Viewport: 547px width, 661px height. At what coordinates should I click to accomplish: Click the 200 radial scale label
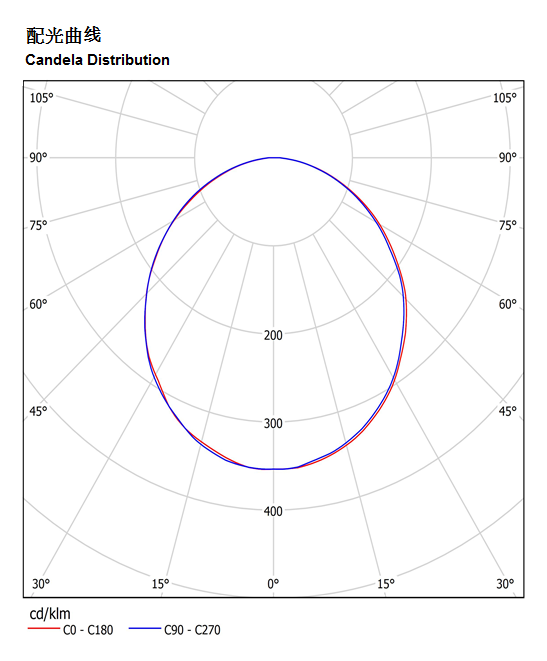[x=273, y=336]
